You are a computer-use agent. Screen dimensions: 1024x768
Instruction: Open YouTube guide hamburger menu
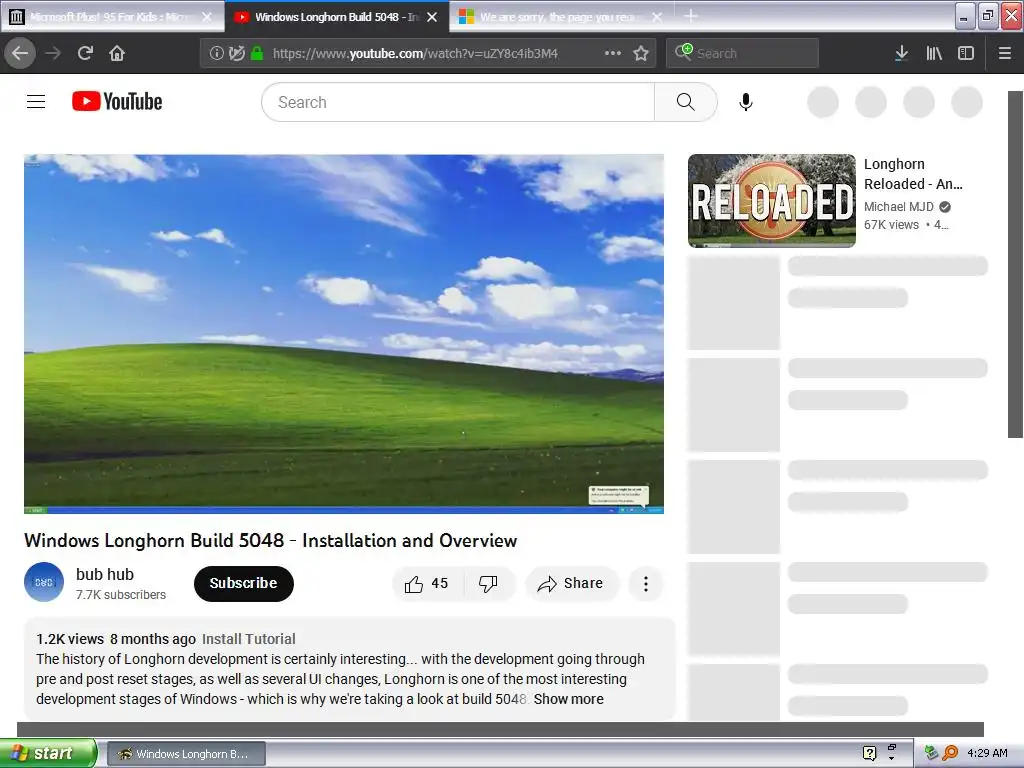pyautogui.click(x=36, y=102)
